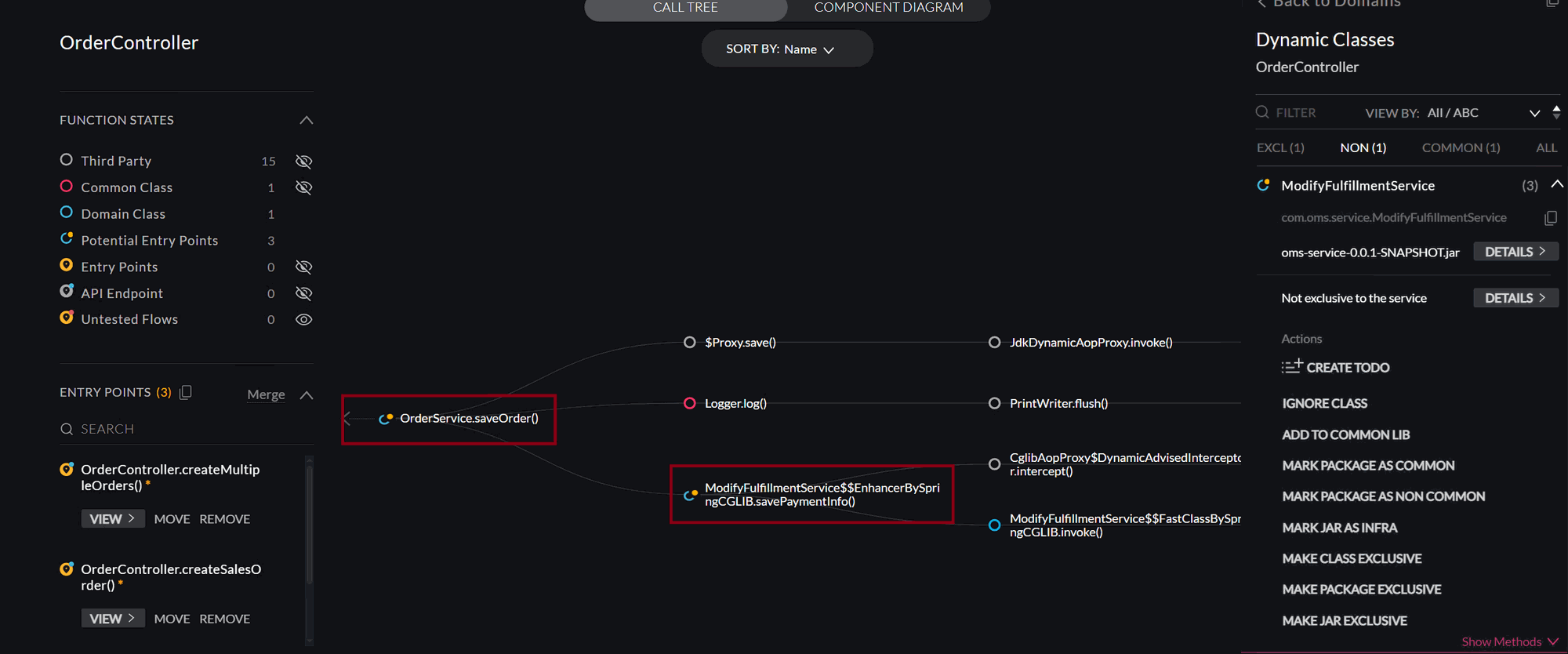Toggle the sort order arrows icon
Screen dimensions: 1568x654
(x=1556, y=112)
